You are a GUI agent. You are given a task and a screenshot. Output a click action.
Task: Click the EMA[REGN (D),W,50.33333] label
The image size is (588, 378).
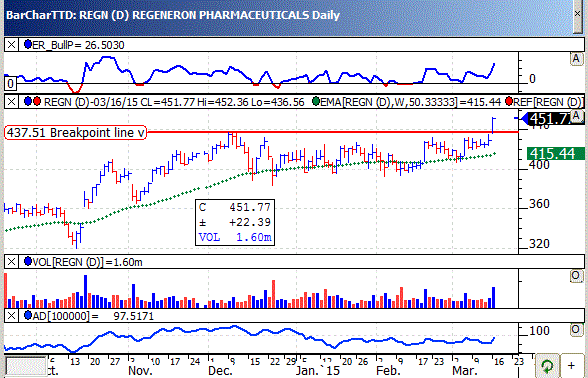pos(411,102)
